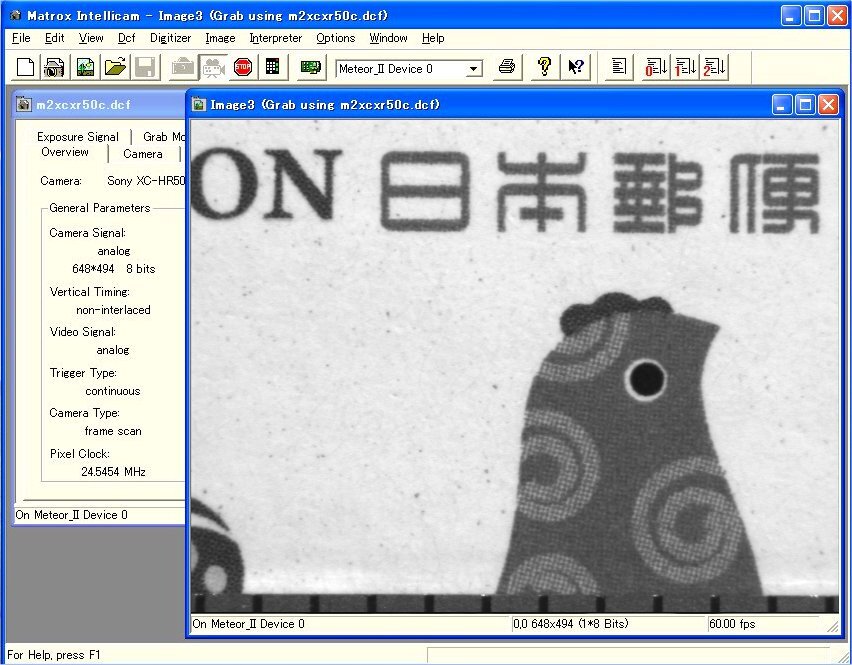852x665 pixels.
Task: Click the yellow Help question mark icon
Action: tap(544, 68)
